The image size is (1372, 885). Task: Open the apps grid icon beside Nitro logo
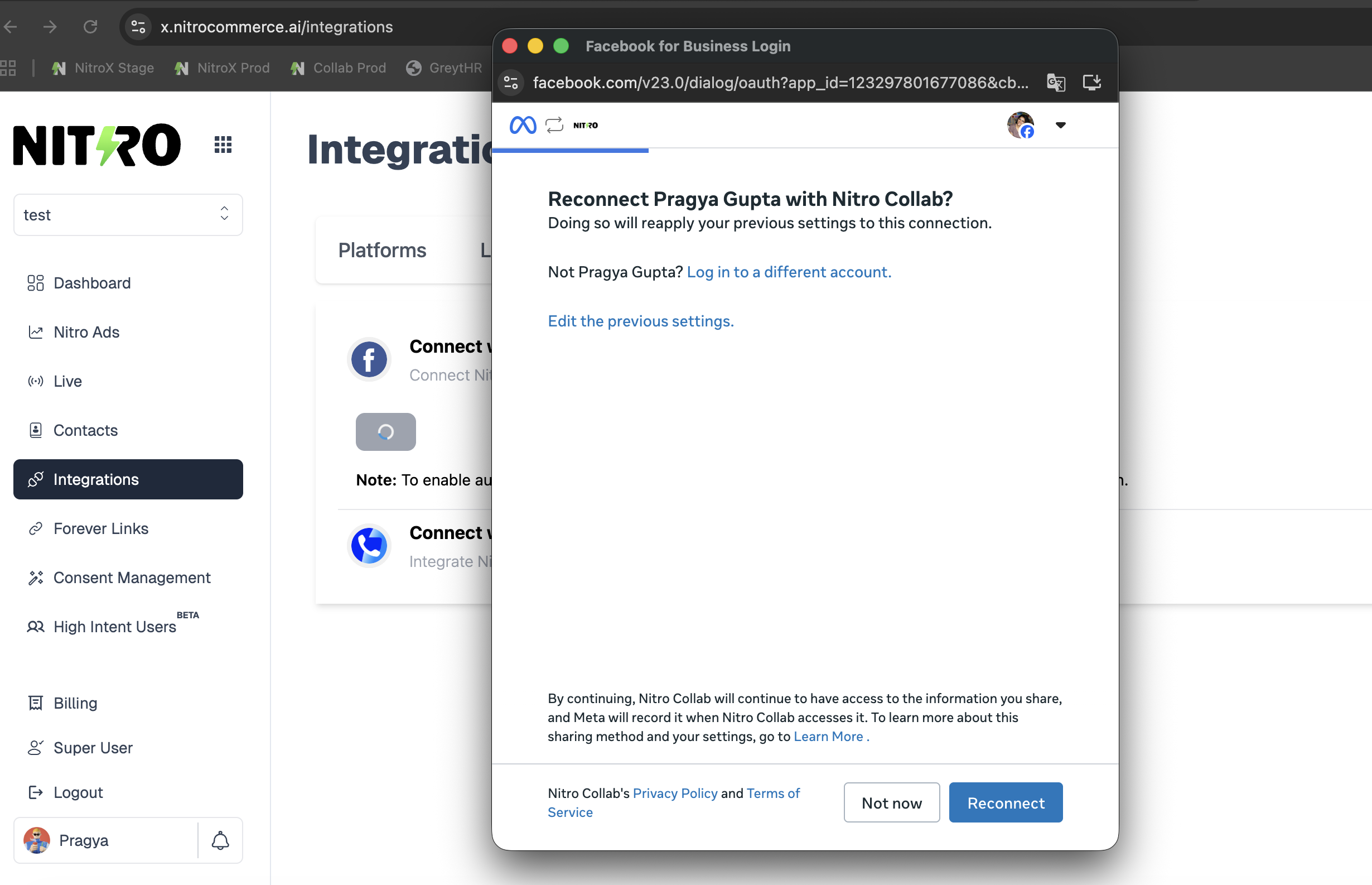(x=223, y=145)
